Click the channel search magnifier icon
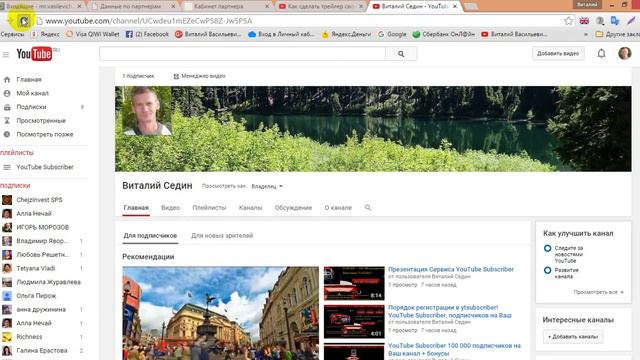The image size is (640, 360). (x=368, y=208)
